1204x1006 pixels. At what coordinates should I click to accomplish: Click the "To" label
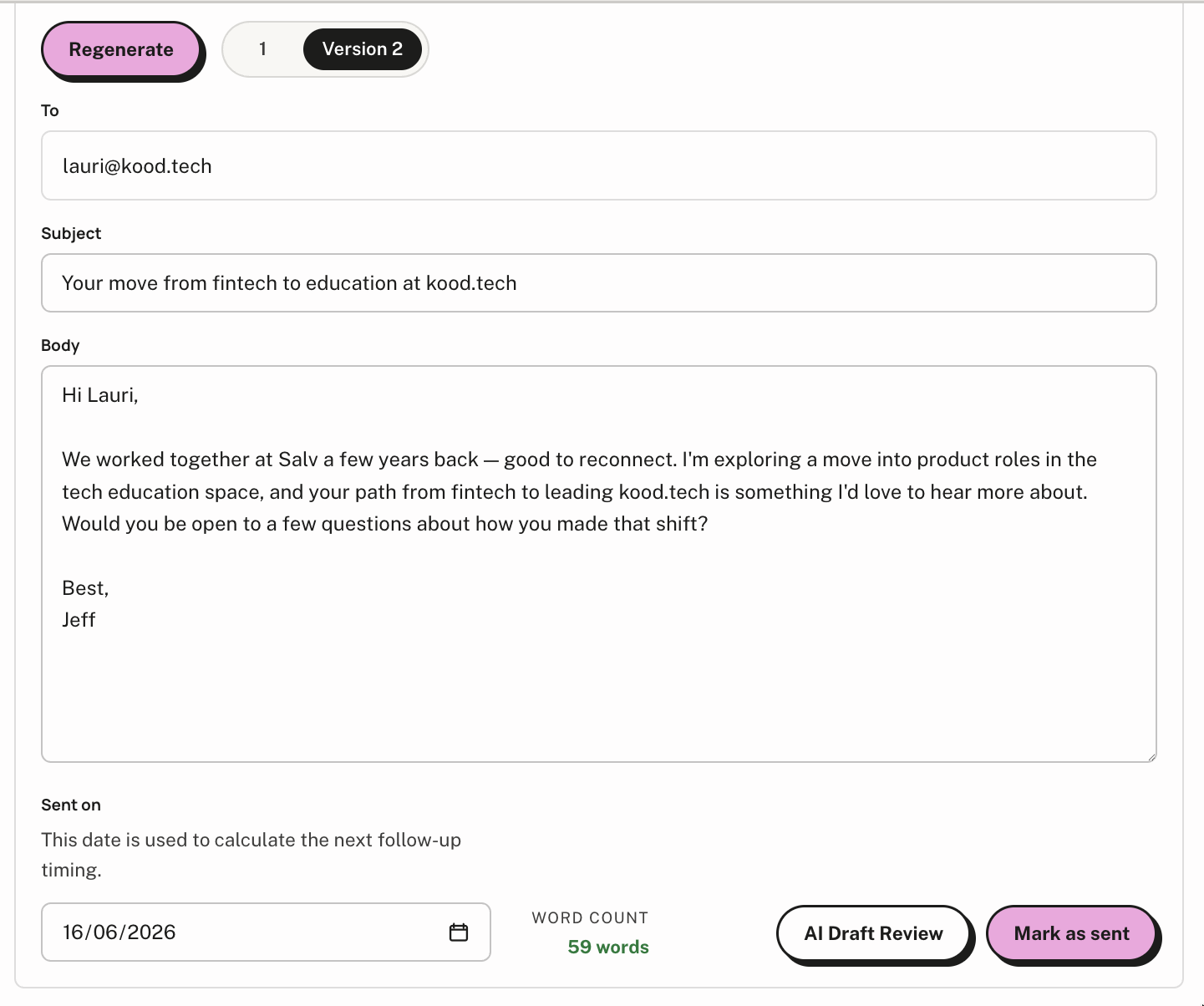(x=50, y=110)
